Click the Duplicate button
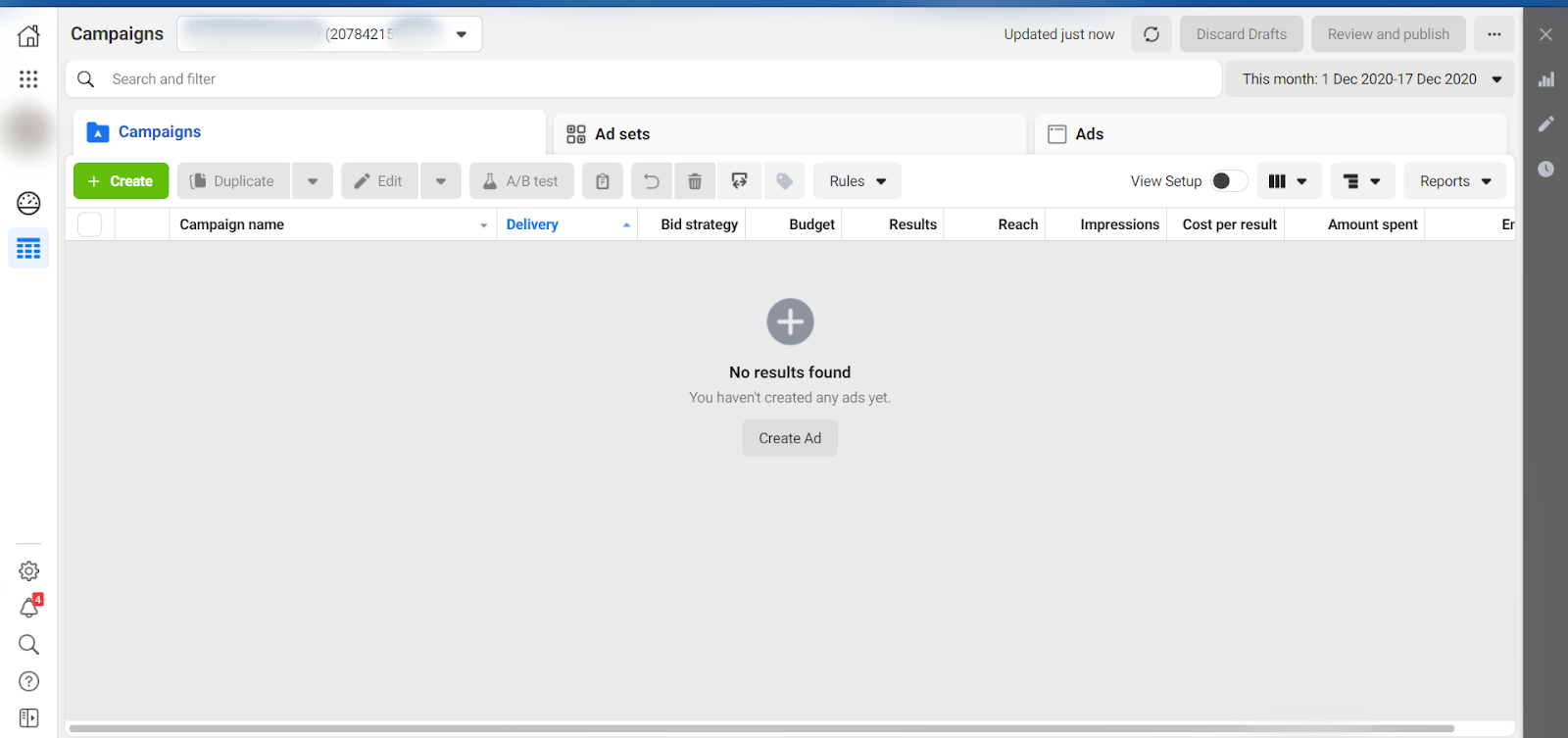This screenshot has width=1568, height=738. (233, 181)
